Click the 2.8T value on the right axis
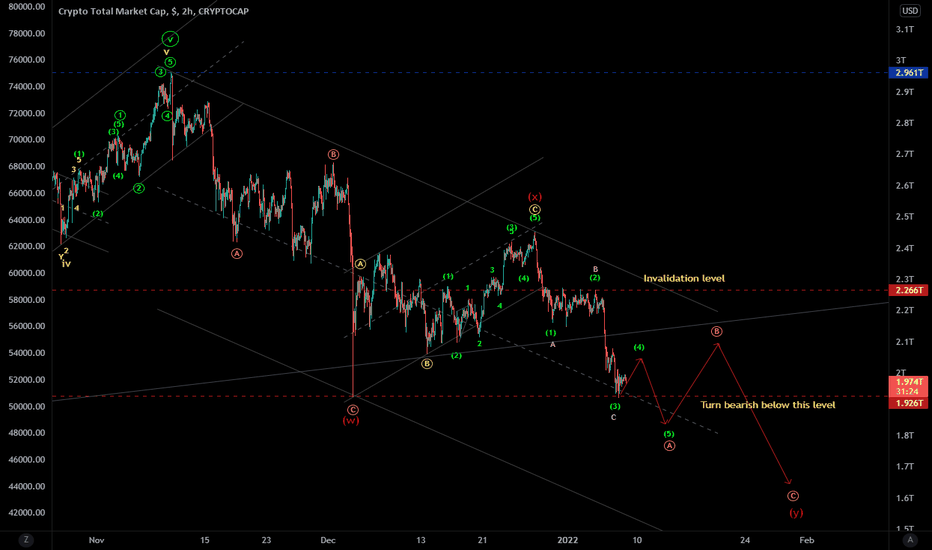Image resolution: width=932 pixels, height=550 pixels. pos(905,123)
